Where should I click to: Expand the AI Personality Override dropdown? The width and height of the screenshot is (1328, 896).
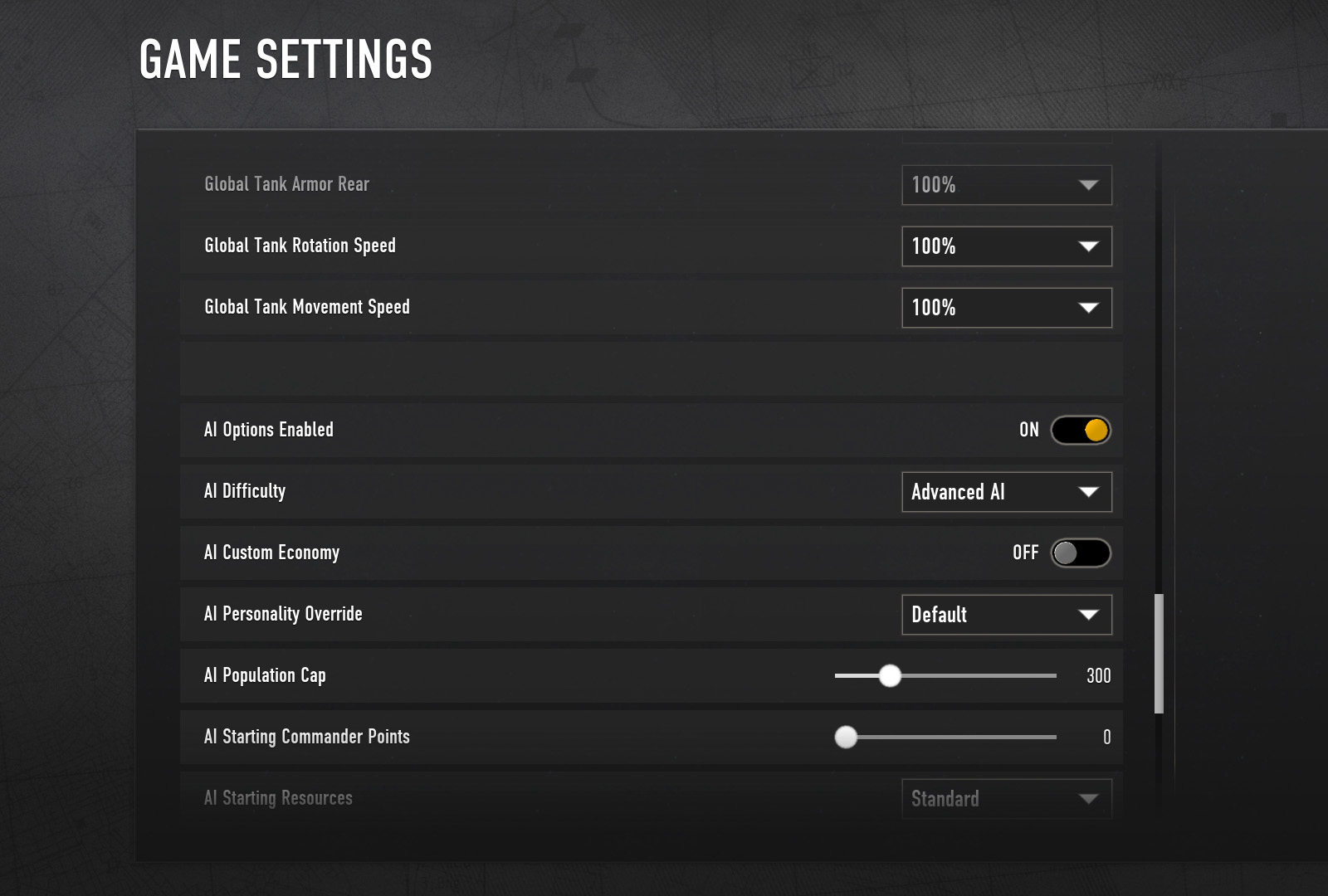(x=1006, y=615)
